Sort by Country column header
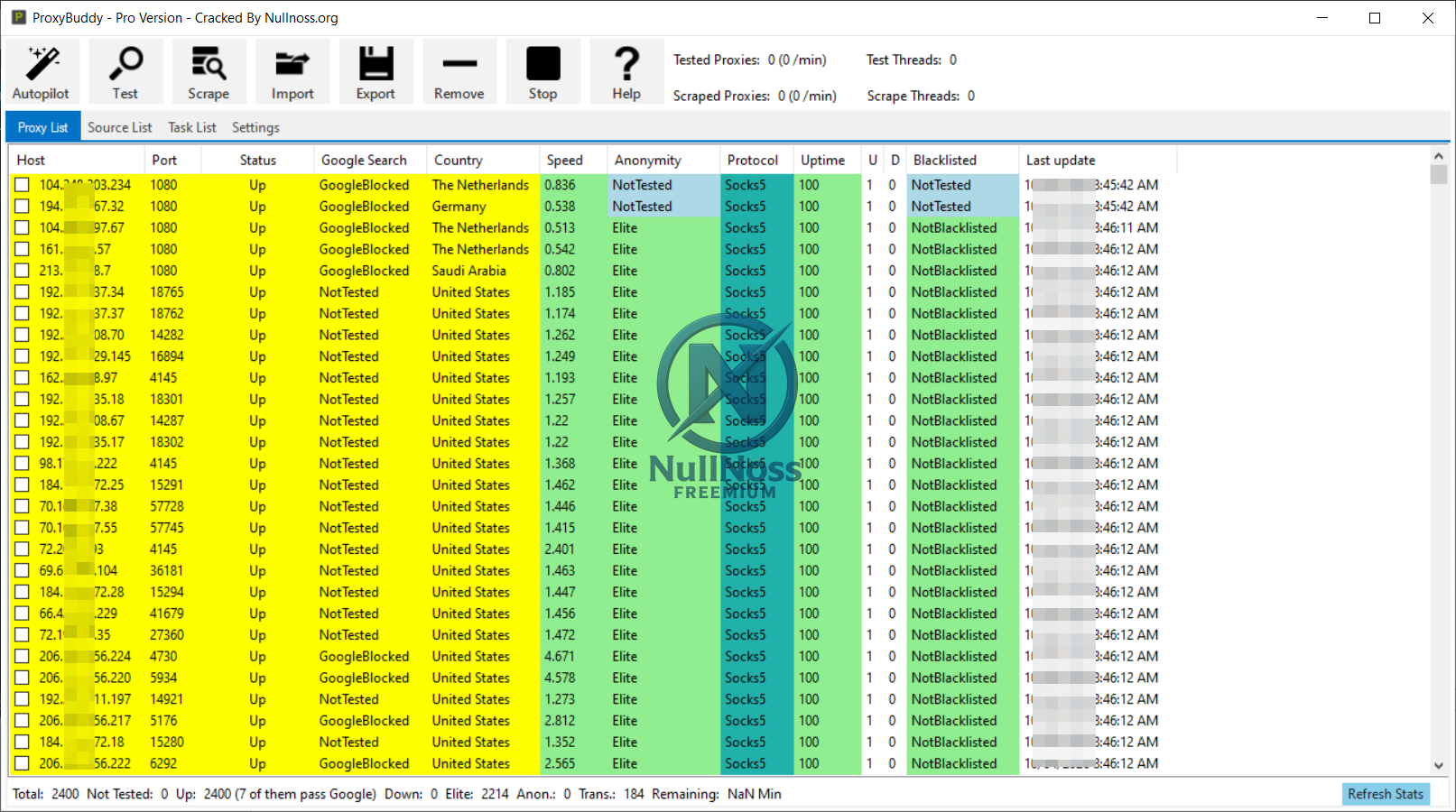1456x812 pixels. 459,161
